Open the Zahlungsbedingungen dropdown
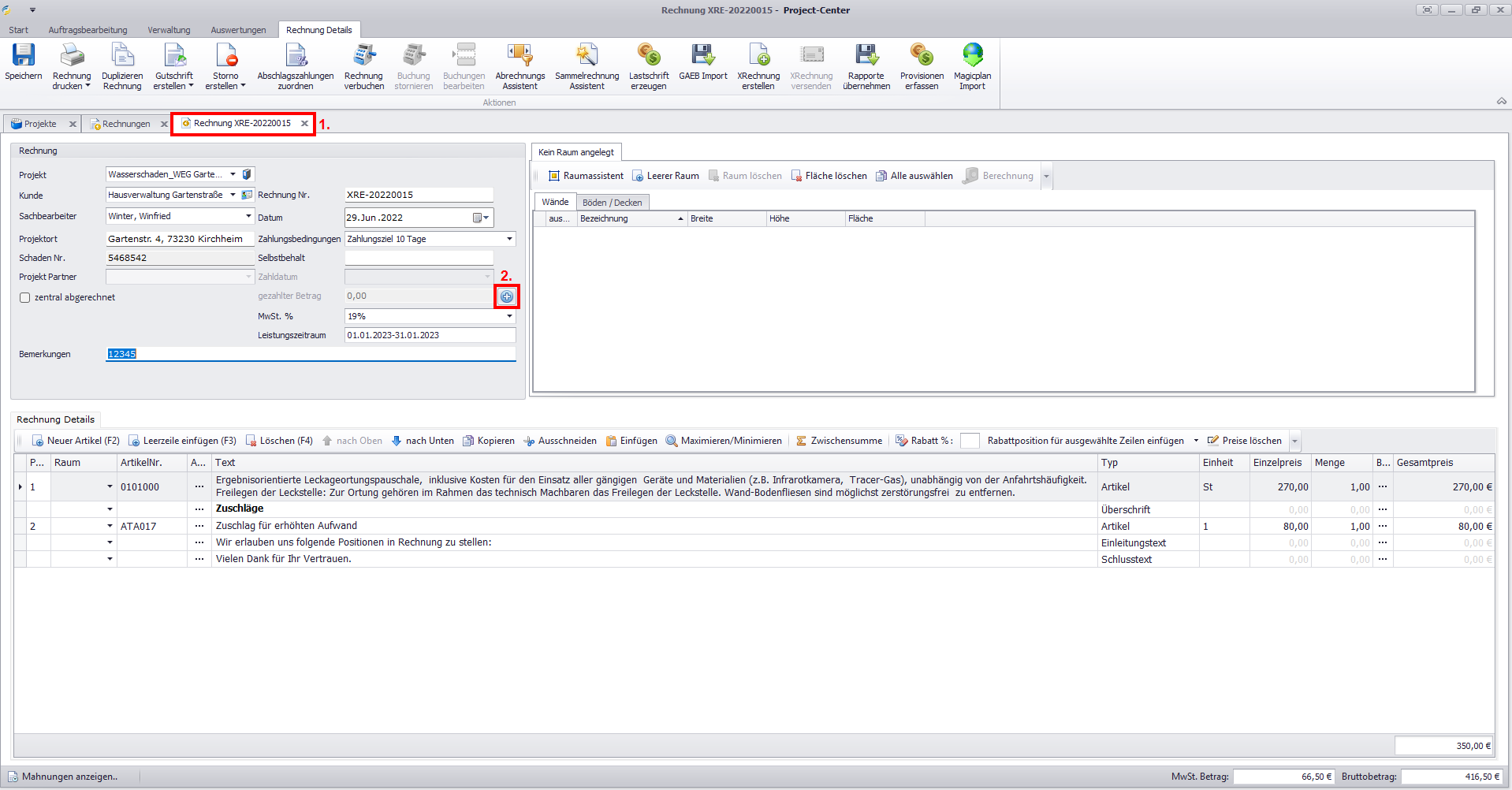Image resolution: width=1512 pixels, height=790 pixels. [509, 239]
